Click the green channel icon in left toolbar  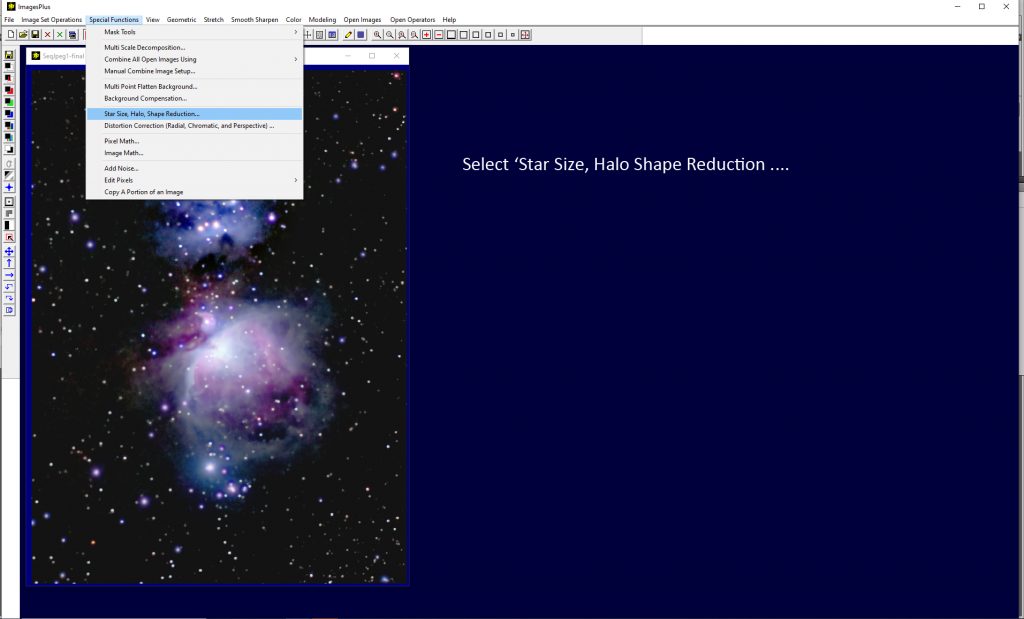(9, 101)
